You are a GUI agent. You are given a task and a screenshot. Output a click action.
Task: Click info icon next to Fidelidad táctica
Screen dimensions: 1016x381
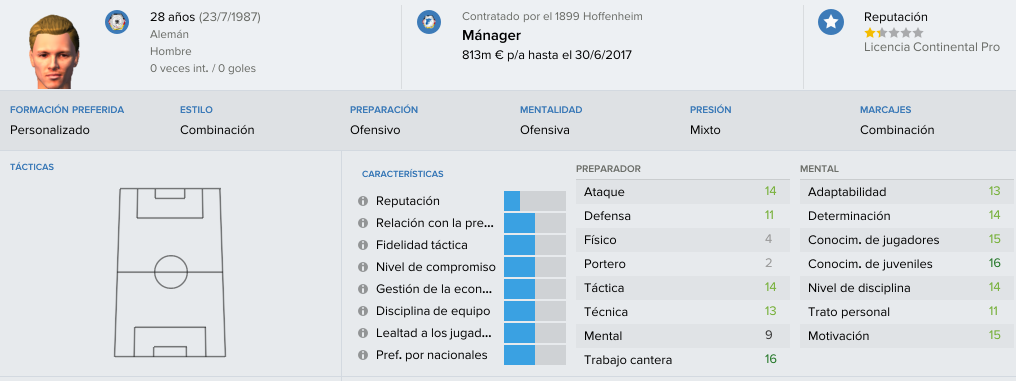click(363, 245)
